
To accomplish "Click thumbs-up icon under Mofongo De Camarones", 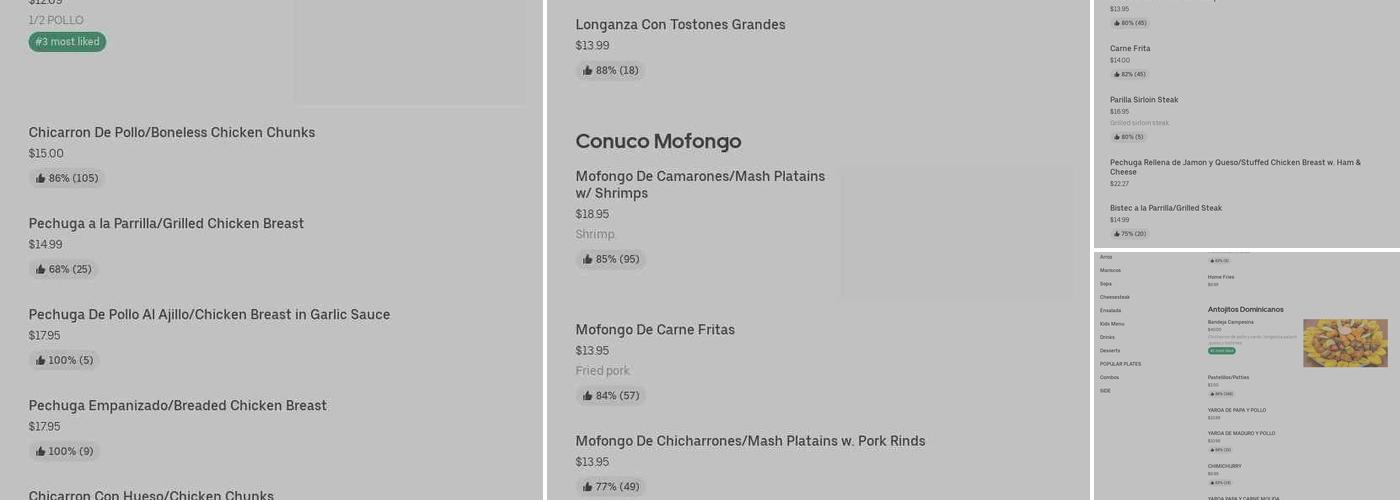I will [x=588, y=260].
